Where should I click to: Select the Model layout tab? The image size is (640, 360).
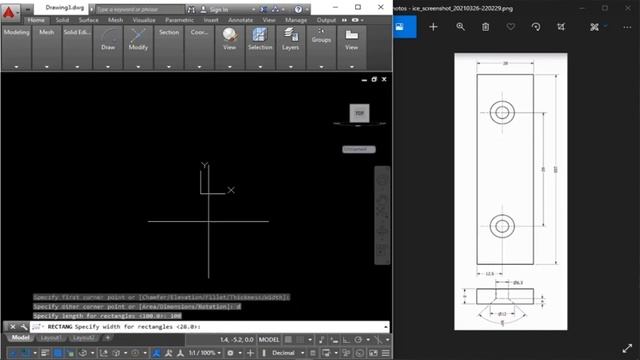point(20,338)
